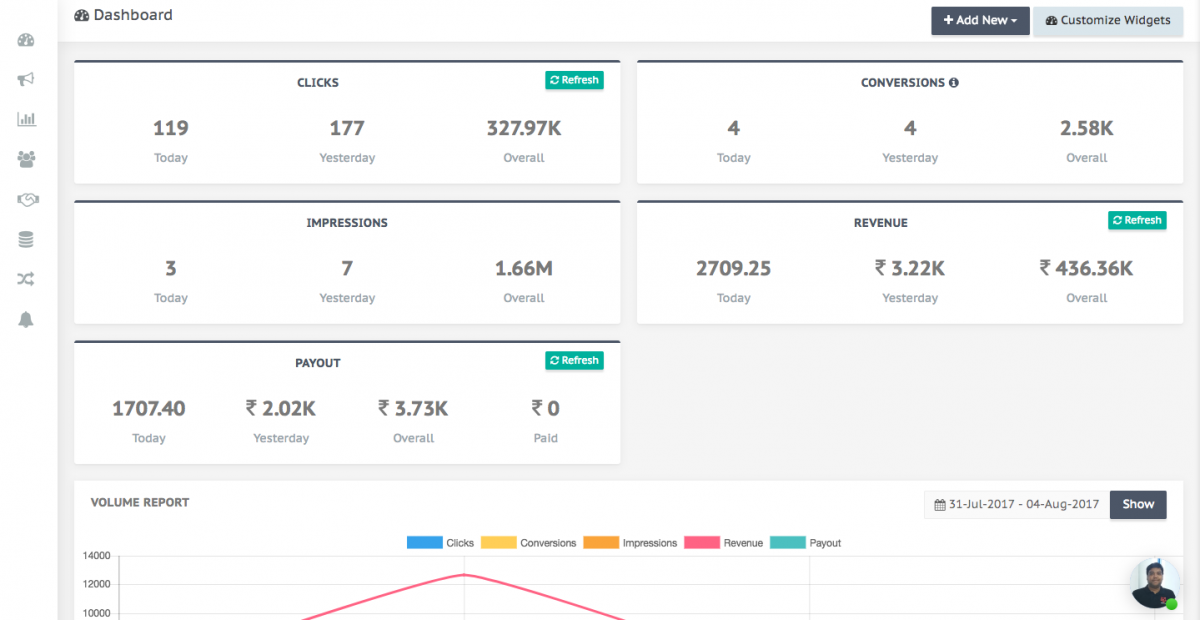
Task: Open the 31-Jul-2017 date range picker
Action: [x=1015, y=504]
